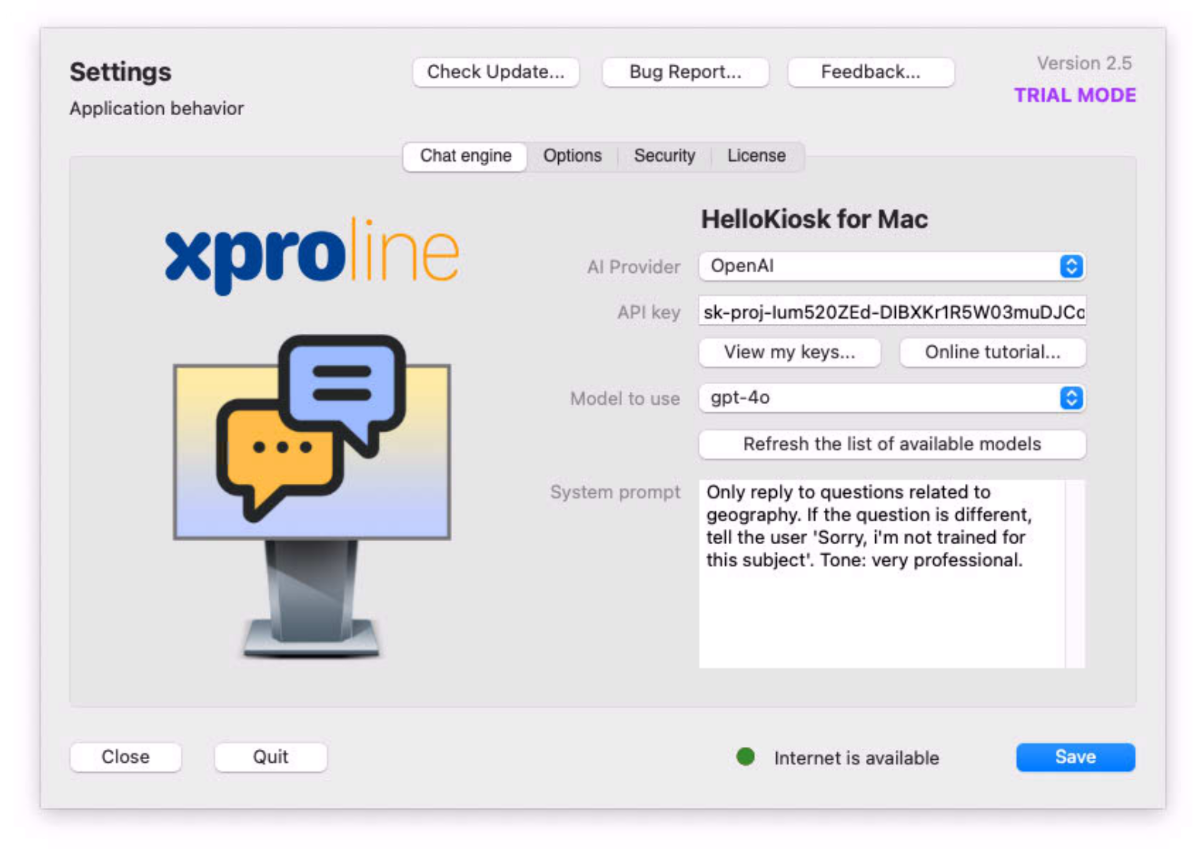Click the Settings title
This screenshot has height=849, width=1200.
[x=120, y=72]
